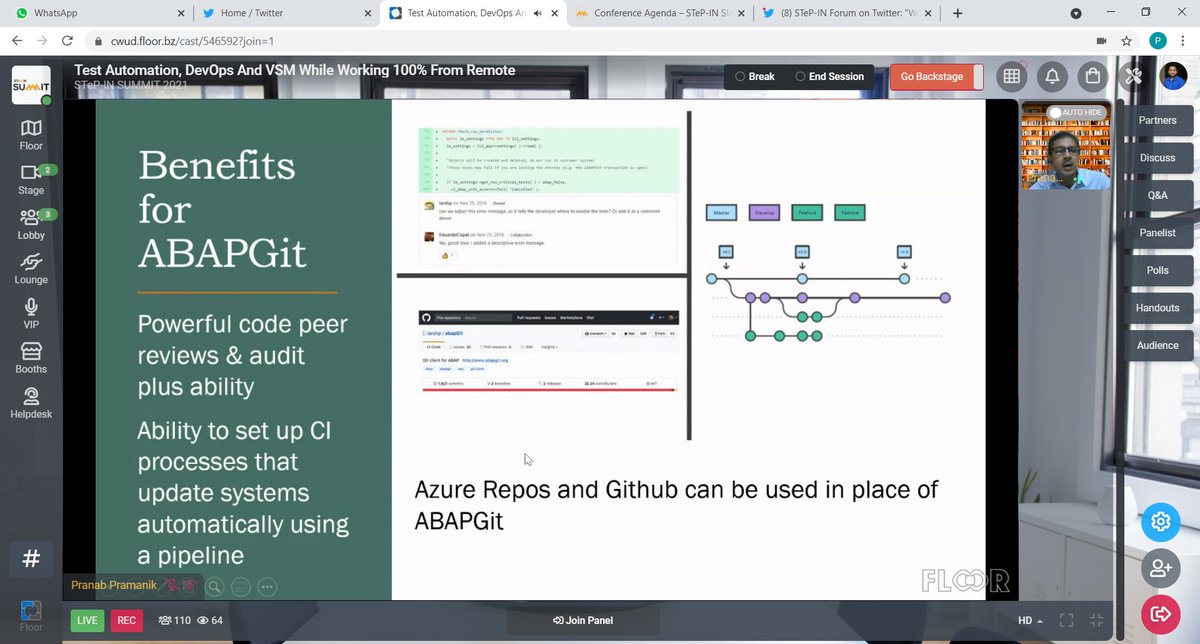Click the three-dots more icon under slide
The height and width of the screenshot is (644, 1200).
pos(267,587)
